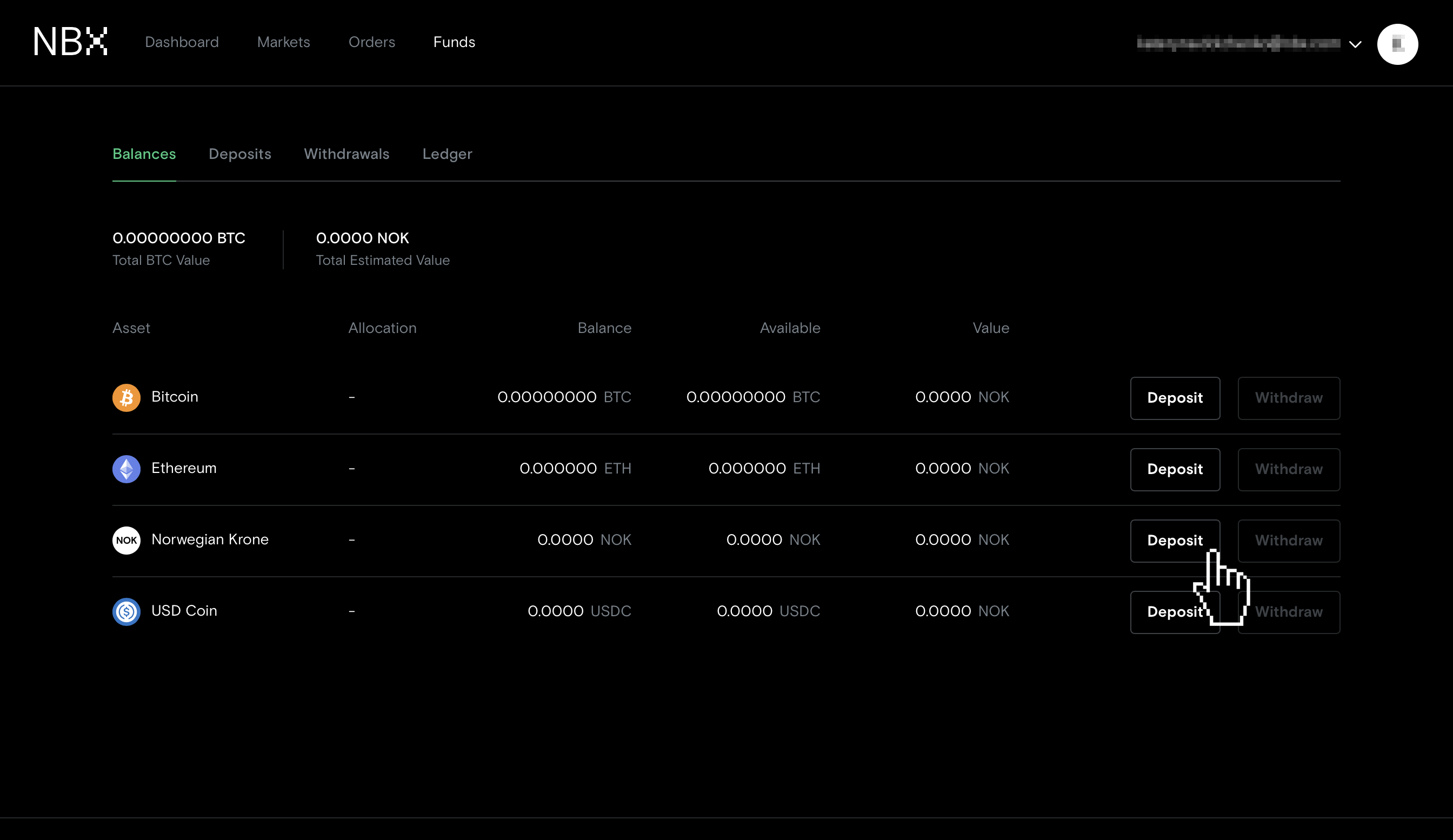Open the Orders page
This screenshot has width=1453, height=840.
(x=371, y=42)
